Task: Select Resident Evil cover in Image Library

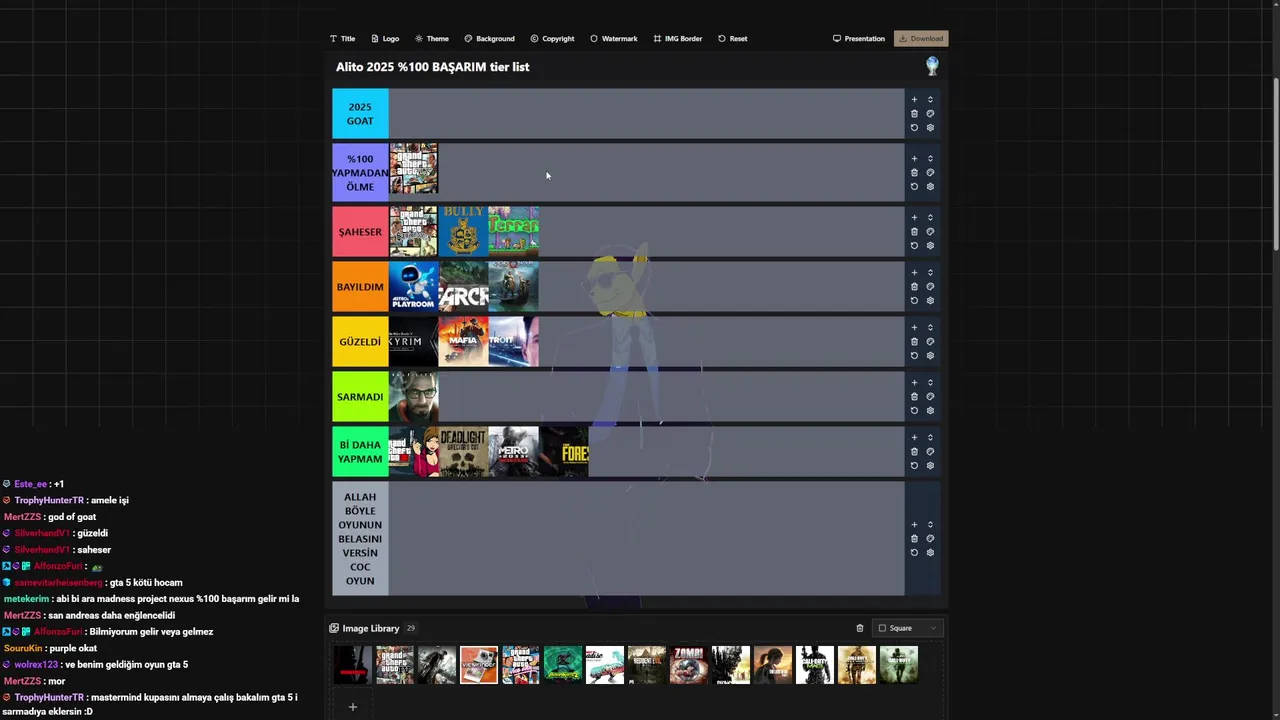Action: click(x=647, y=665)
